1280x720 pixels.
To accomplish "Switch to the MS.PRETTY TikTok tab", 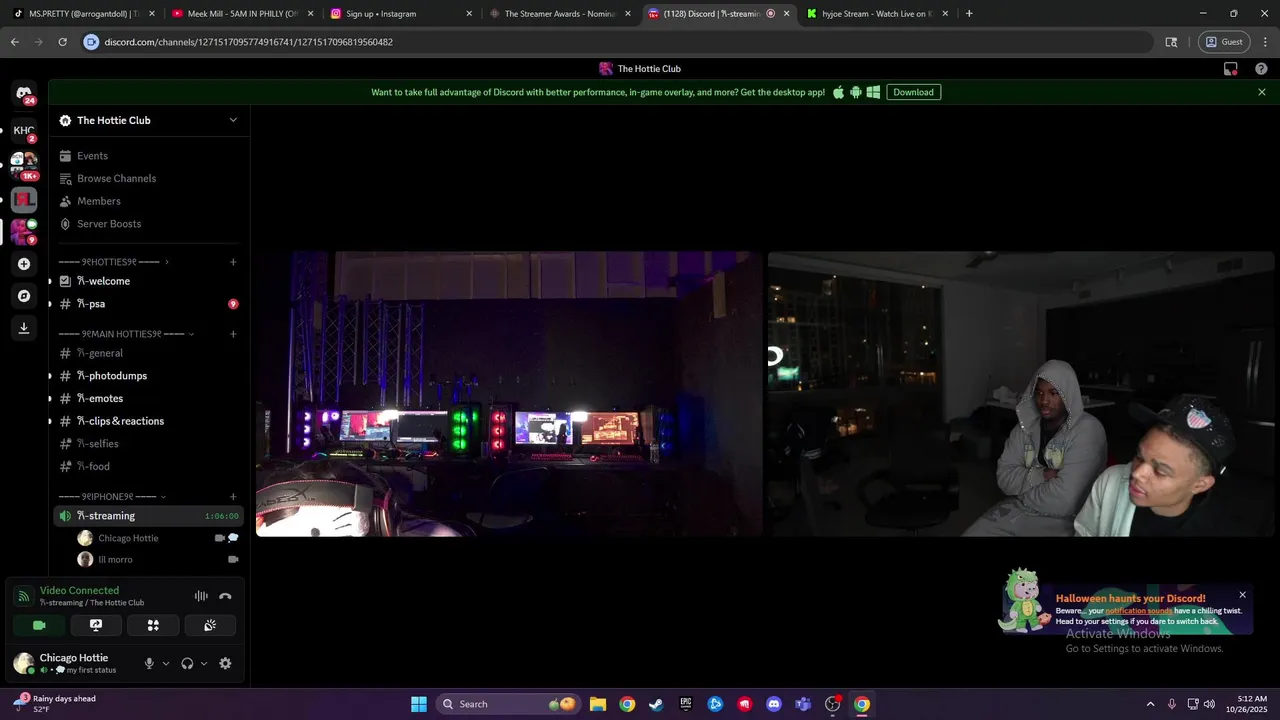I will pos(83,14).
